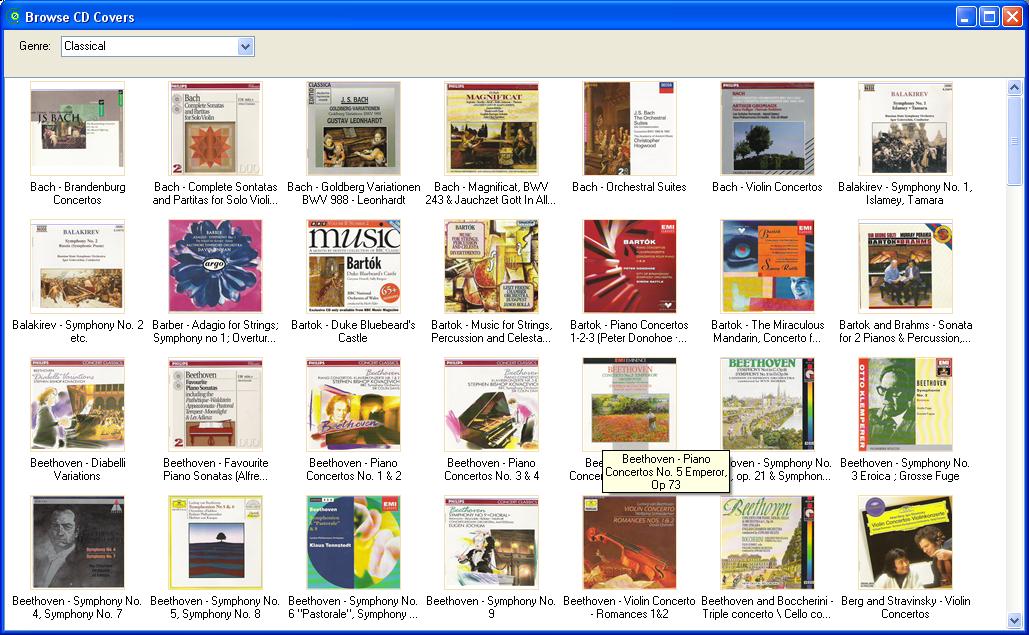Select the Bach Violin Concertos cover
Screen dimensions: 1029x635
pyautogui.click(x=767, y=129)
